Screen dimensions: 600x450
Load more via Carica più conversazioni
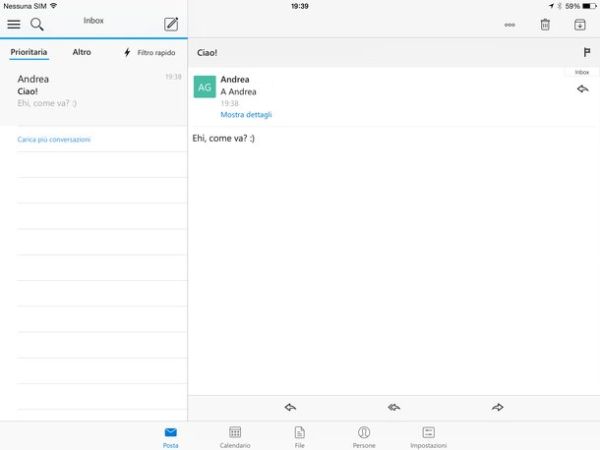coord(54,140)
